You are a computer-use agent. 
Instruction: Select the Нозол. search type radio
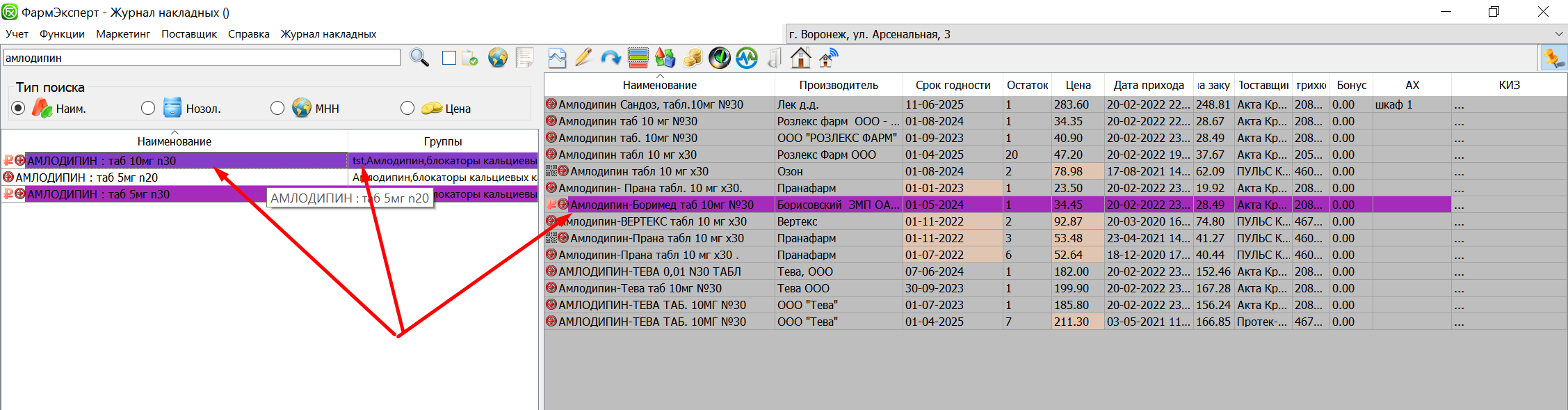point(148,108)
